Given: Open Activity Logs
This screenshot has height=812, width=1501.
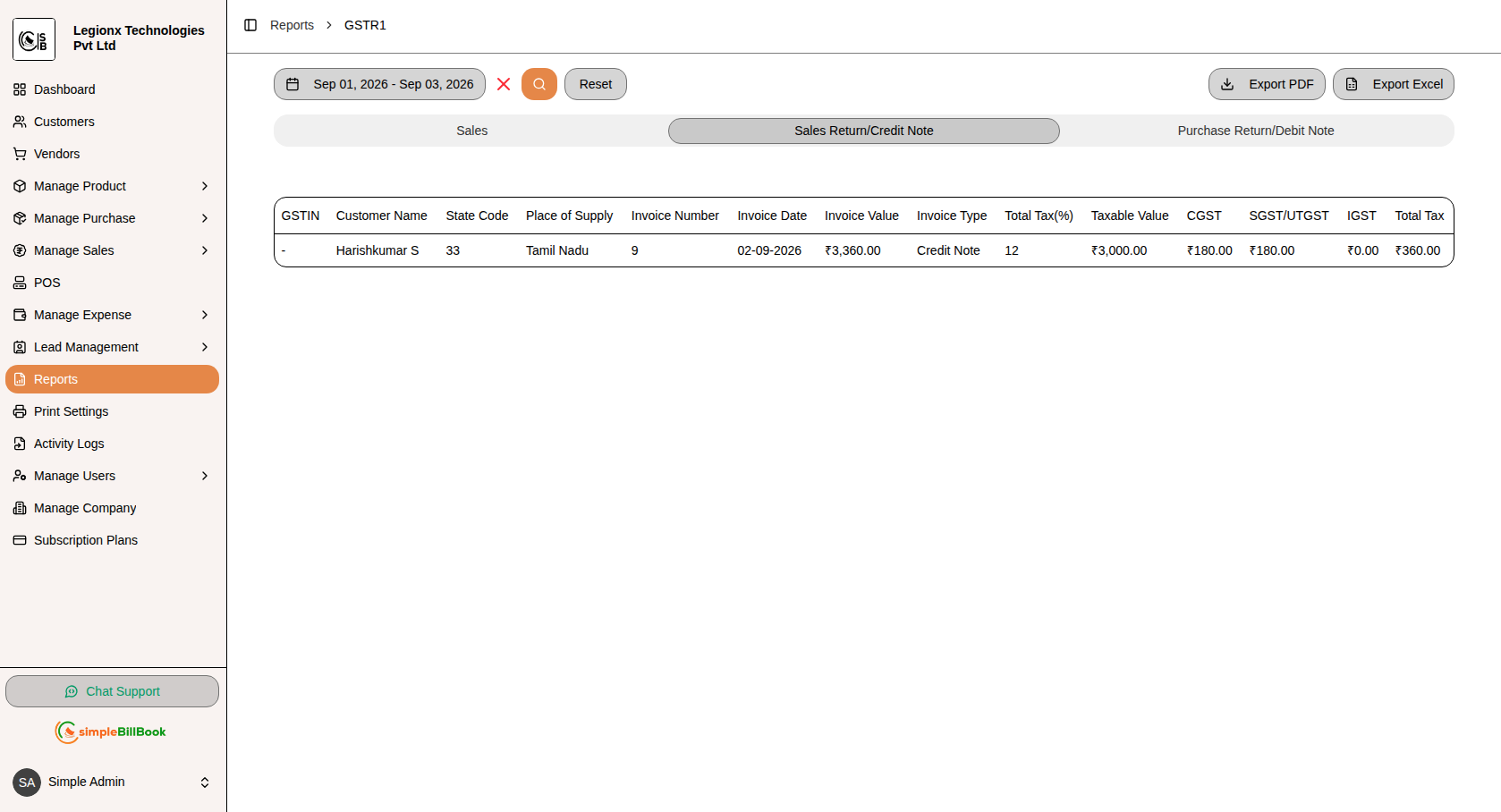Looking at the screenshot, I should pos(112,444).
